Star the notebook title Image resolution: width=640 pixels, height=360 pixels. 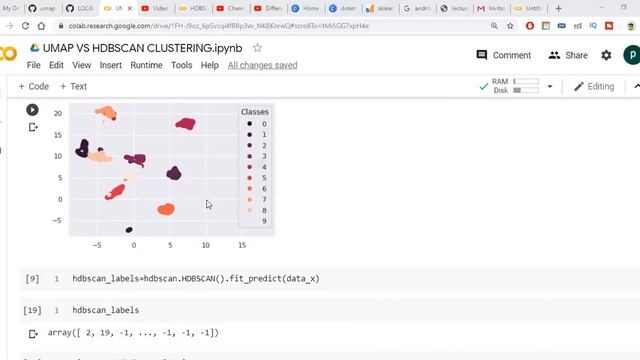pyautogui.click(x=257, y=48)
